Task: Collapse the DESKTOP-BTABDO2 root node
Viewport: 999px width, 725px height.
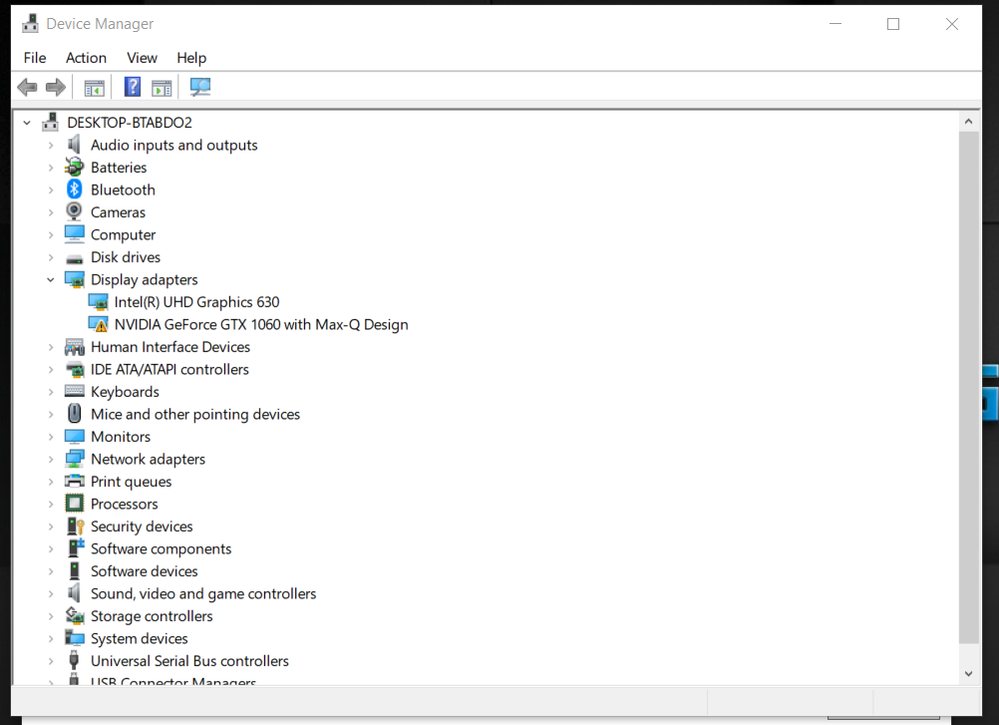Action: (x=27, y=122)
